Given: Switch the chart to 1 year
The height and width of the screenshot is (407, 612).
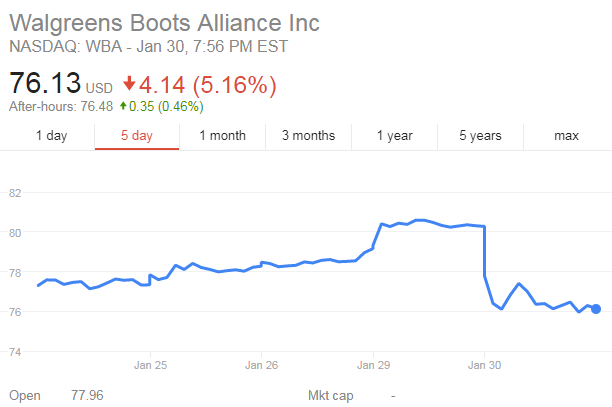Looking at the screenshot, I should pos(394,136).
